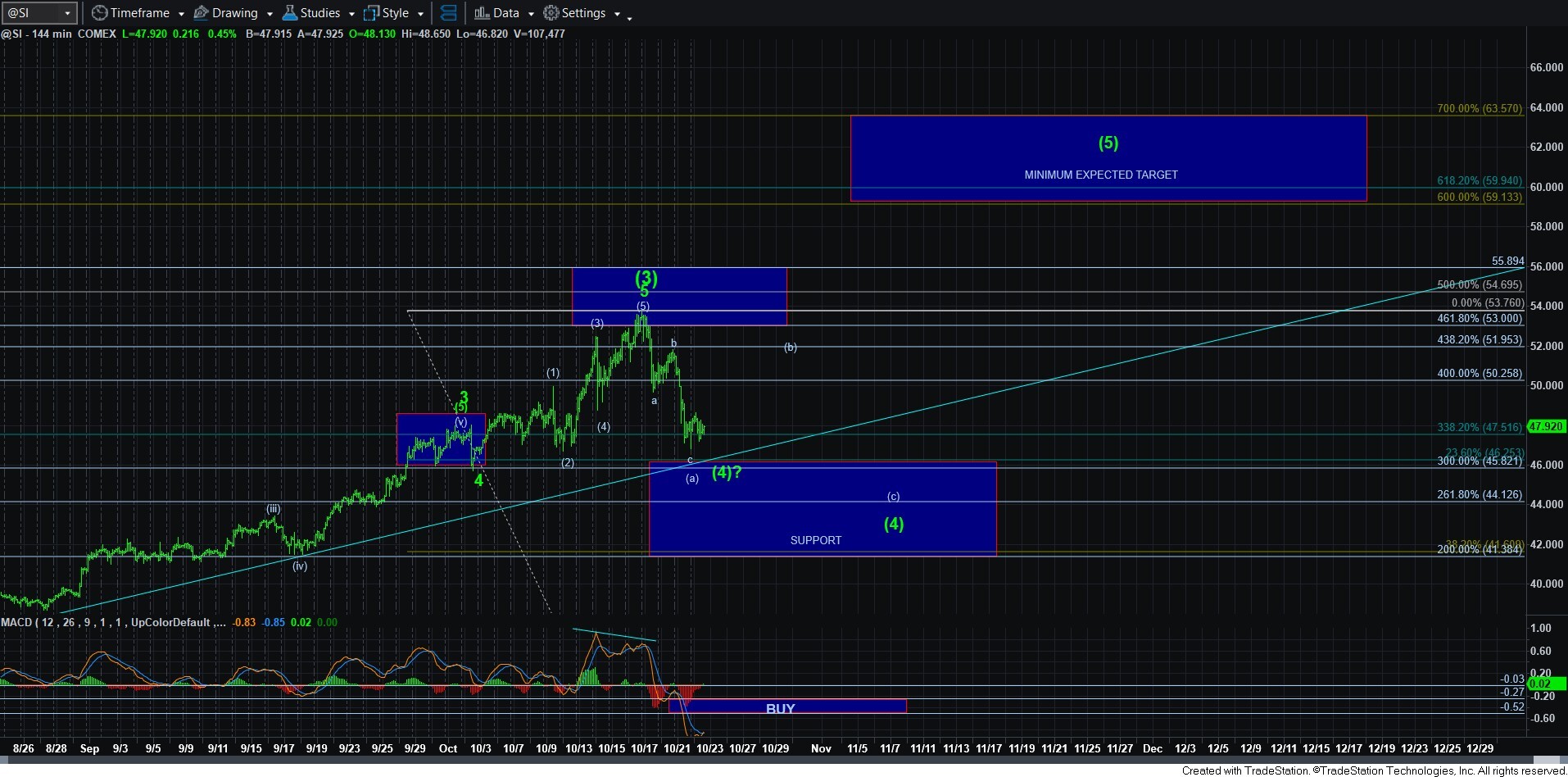Open the Style menu label

click(x=396, y=13)
